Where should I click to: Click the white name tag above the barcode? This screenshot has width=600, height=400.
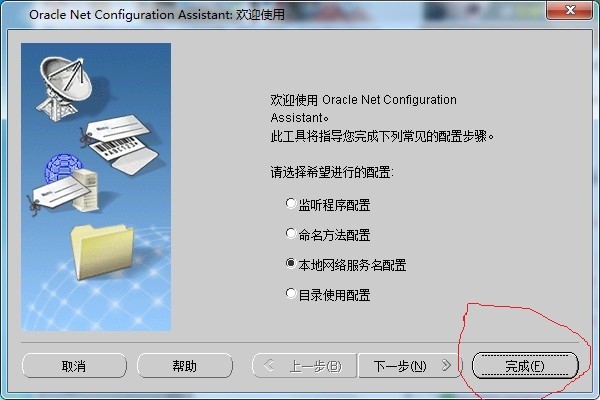115,129
